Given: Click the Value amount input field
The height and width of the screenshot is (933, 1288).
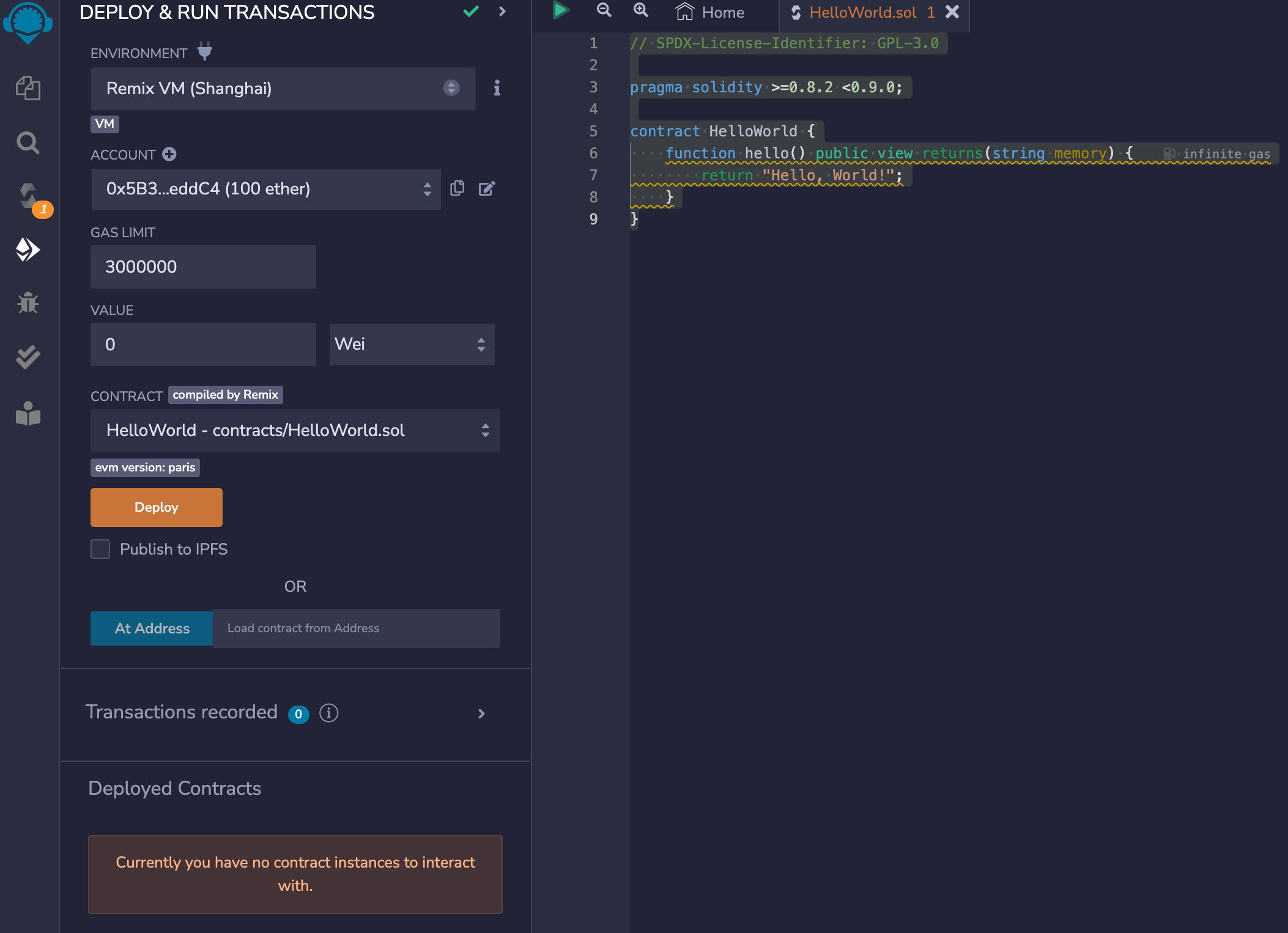Looking at the screenshot, I should coord(203,344).
